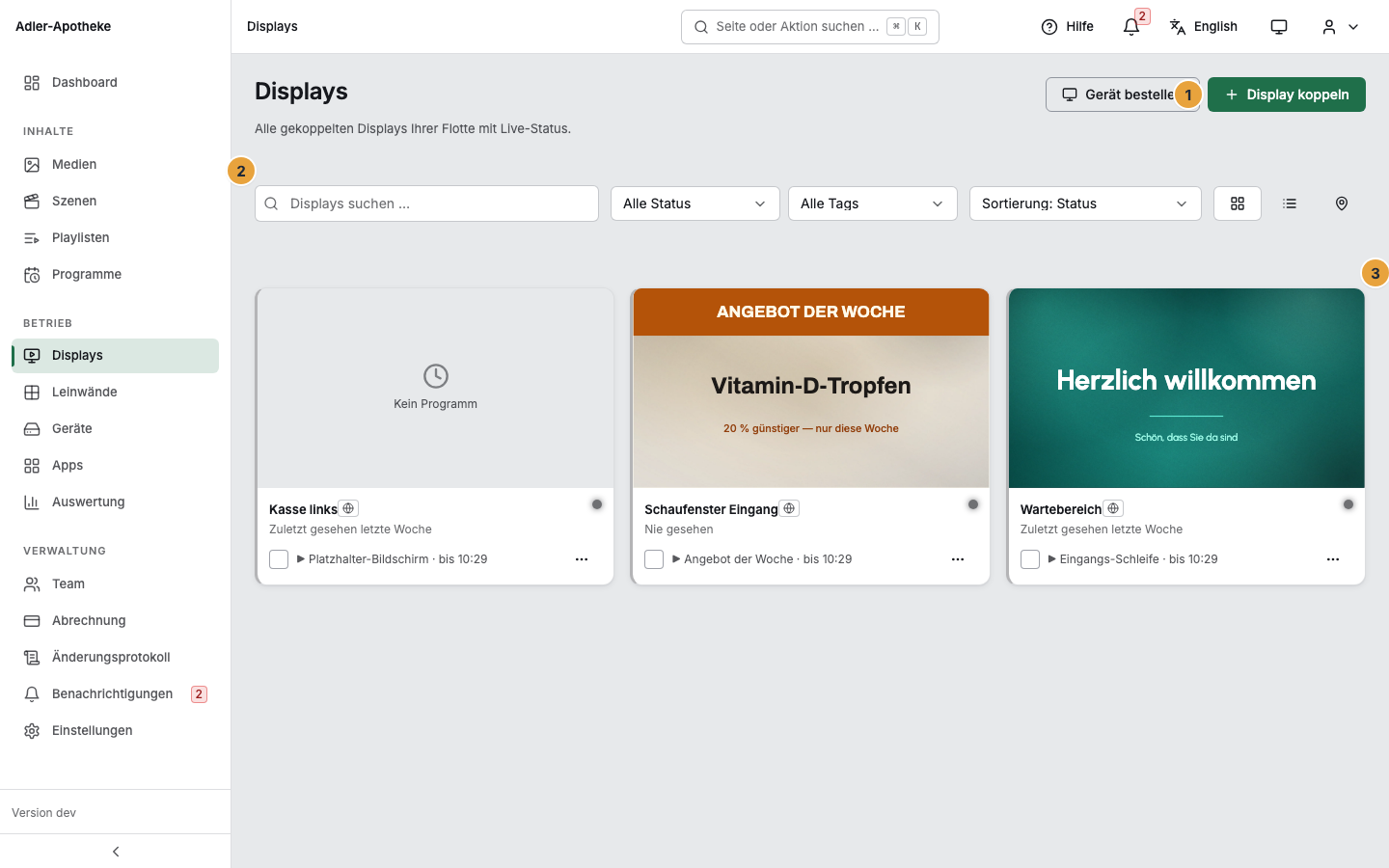Open the Sortierung: Status dropdown
The height and width of the screenshot is (868, 1389).
(1085, 203)
